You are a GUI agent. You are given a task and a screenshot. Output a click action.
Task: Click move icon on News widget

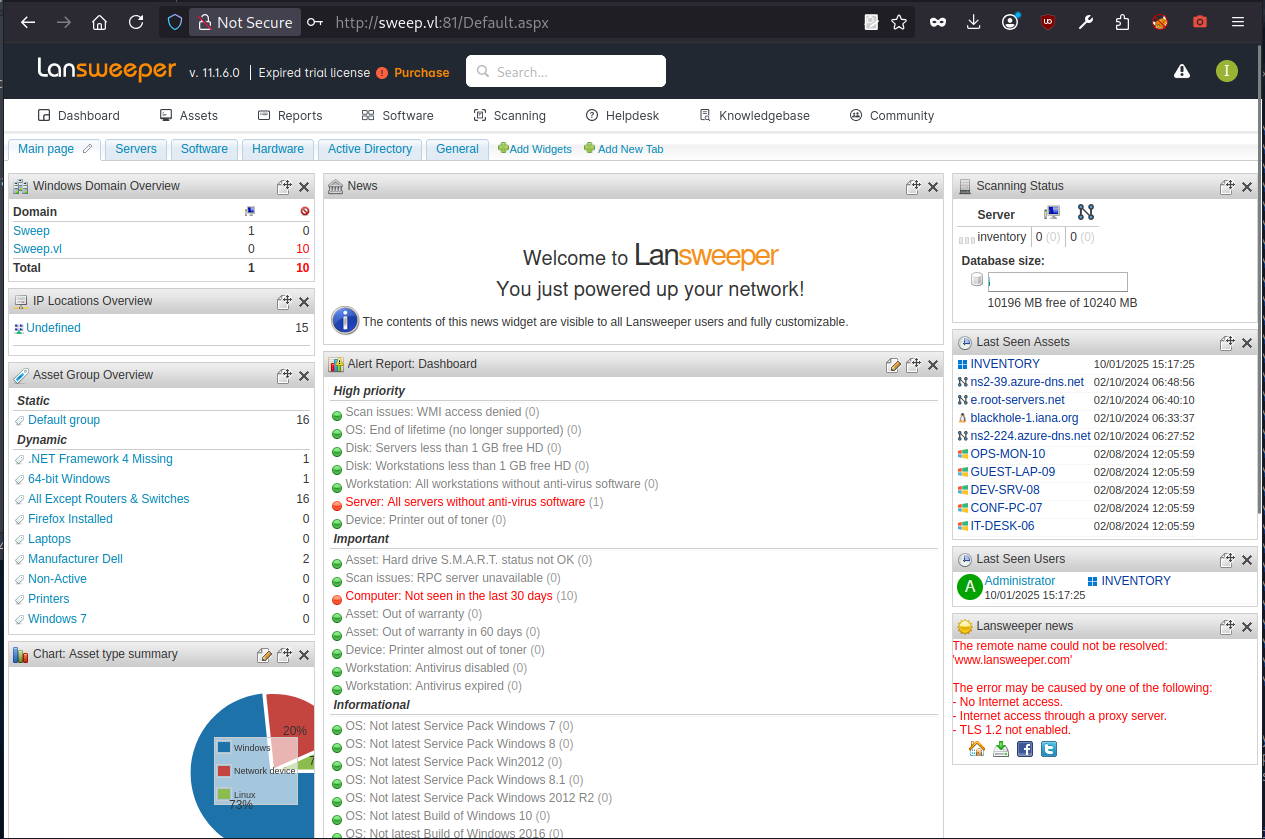click(913, 187)
